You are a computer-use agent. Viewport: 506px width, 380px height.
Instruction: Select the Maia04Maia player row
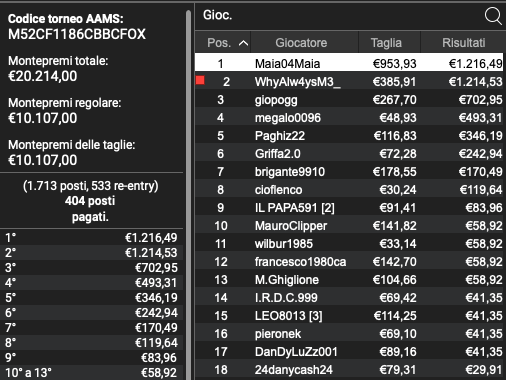349,63
